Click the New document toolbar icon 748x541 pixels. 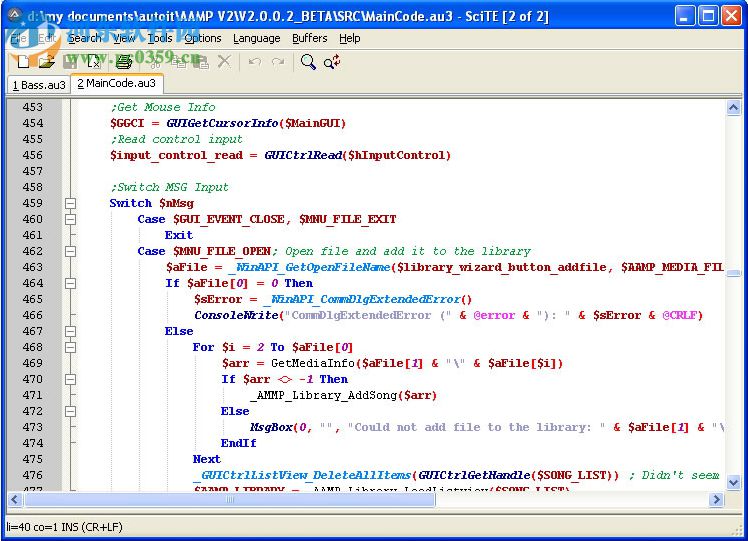point(23,62)
